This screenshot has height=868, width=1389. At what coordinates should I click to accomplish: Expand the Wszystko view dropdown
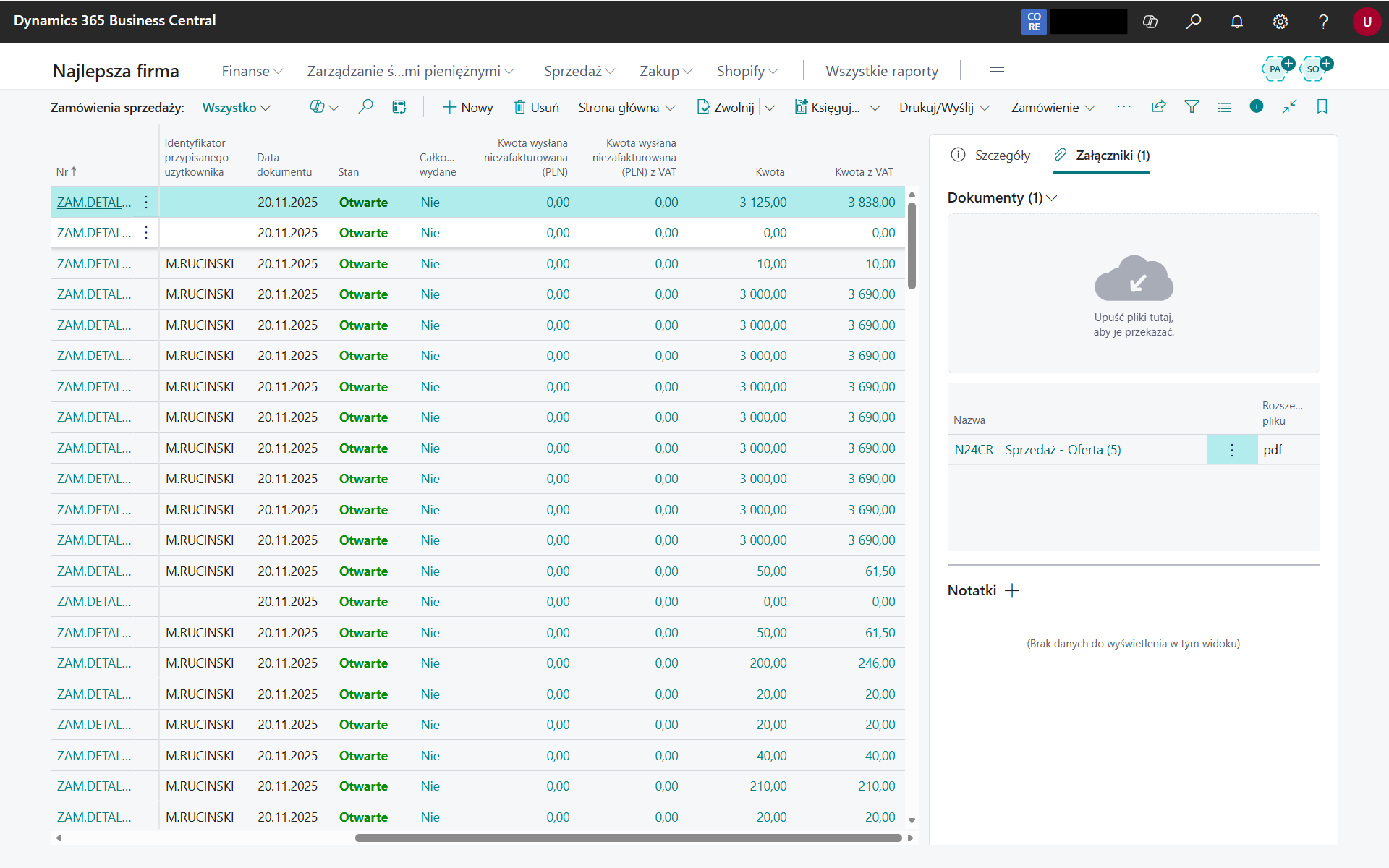tap(236, 108)
